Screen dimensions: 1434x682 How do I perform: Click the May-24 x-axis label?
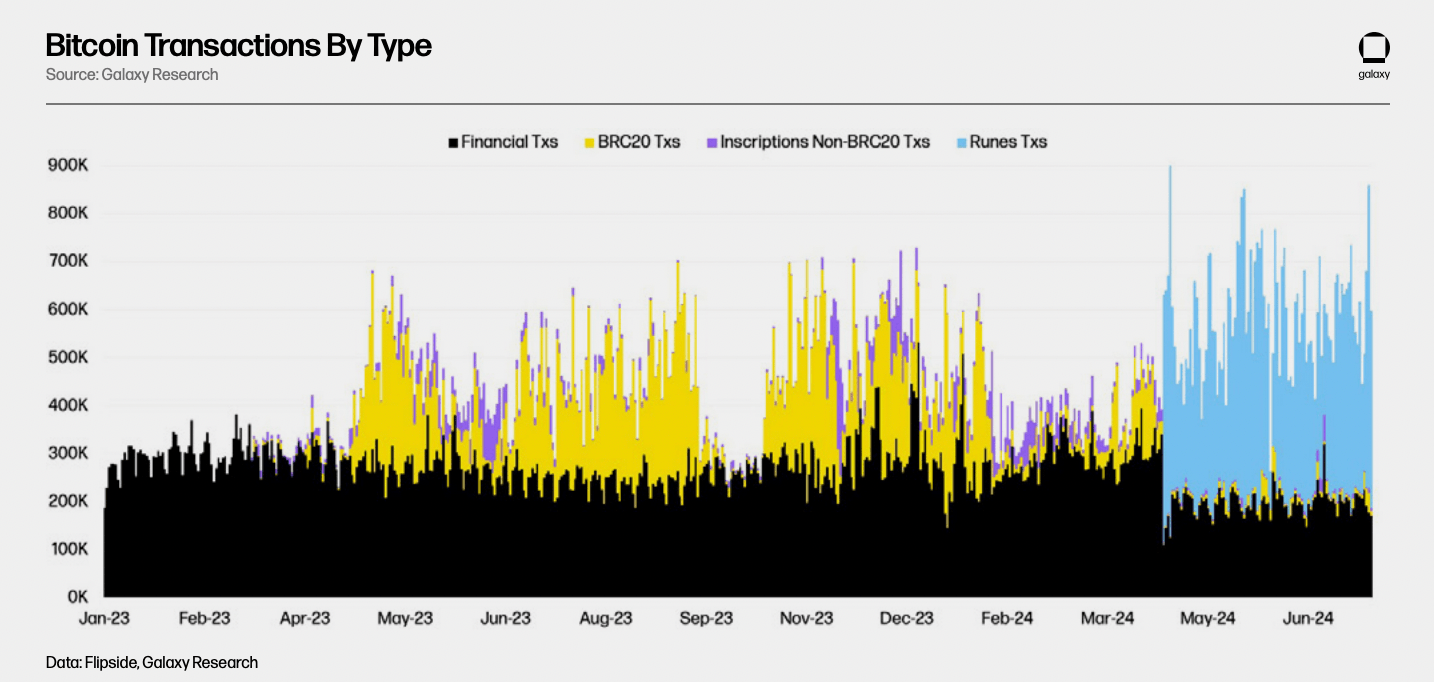pos(1208,619)
